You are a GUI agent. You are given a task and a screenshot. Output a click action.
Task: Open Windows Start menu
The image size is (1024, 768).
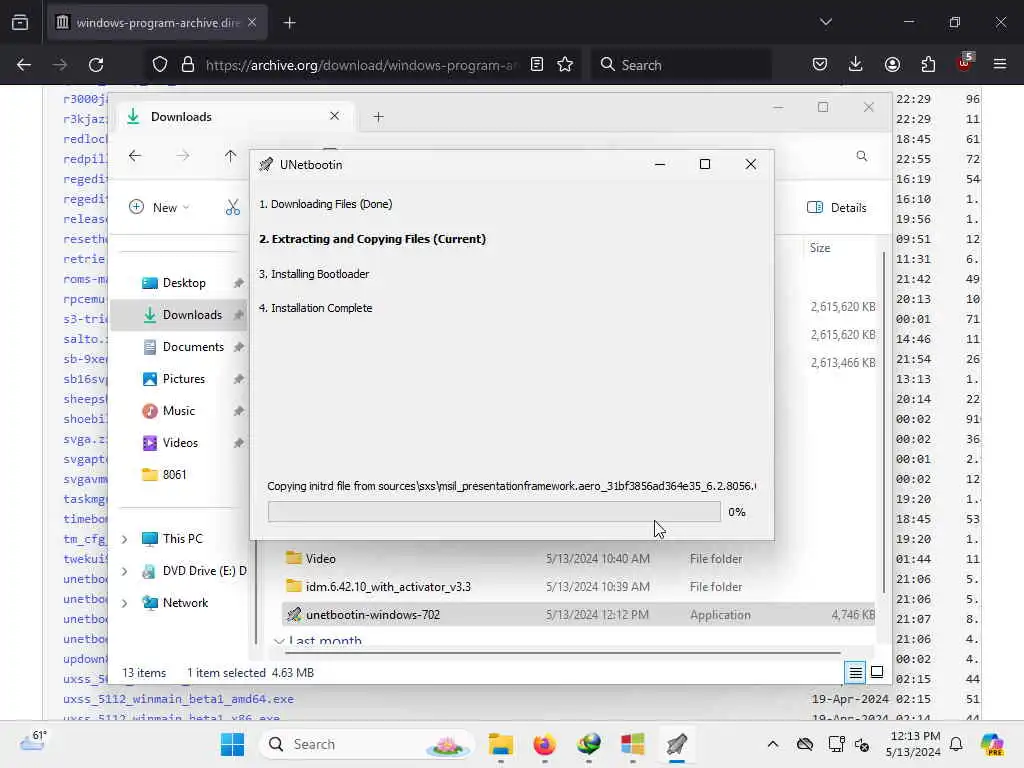click(x=232, y=744)
